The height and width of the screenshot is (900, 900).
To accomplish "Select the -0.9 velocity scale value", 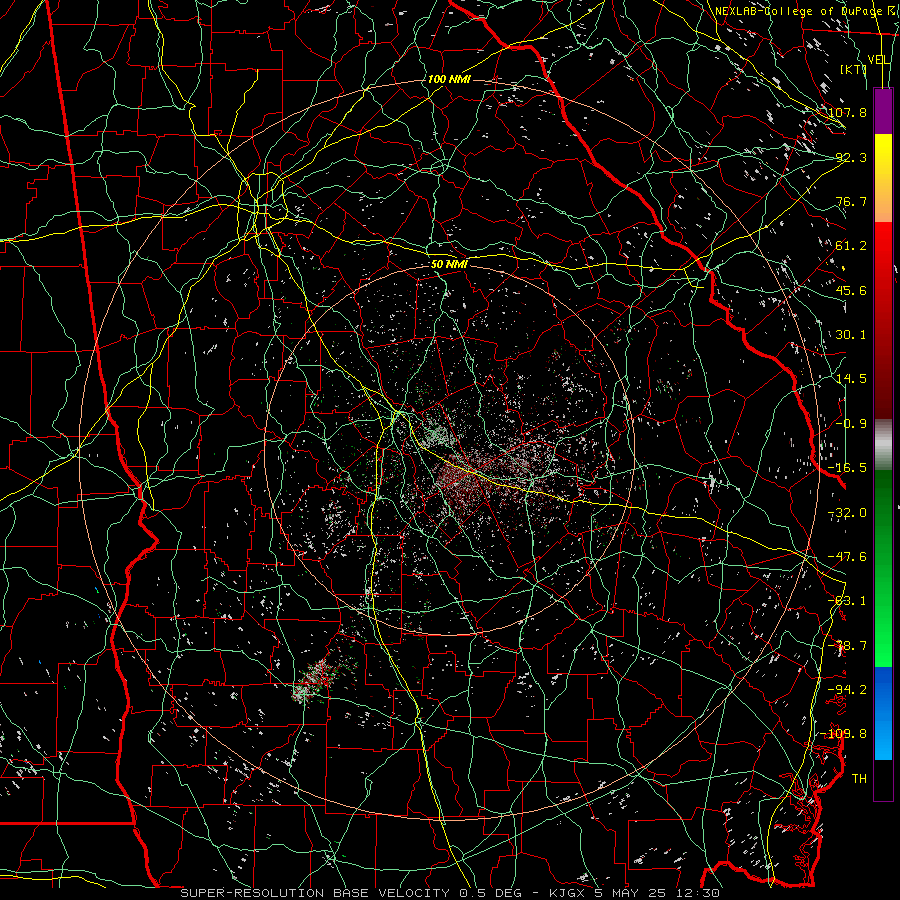I will 851,424.
